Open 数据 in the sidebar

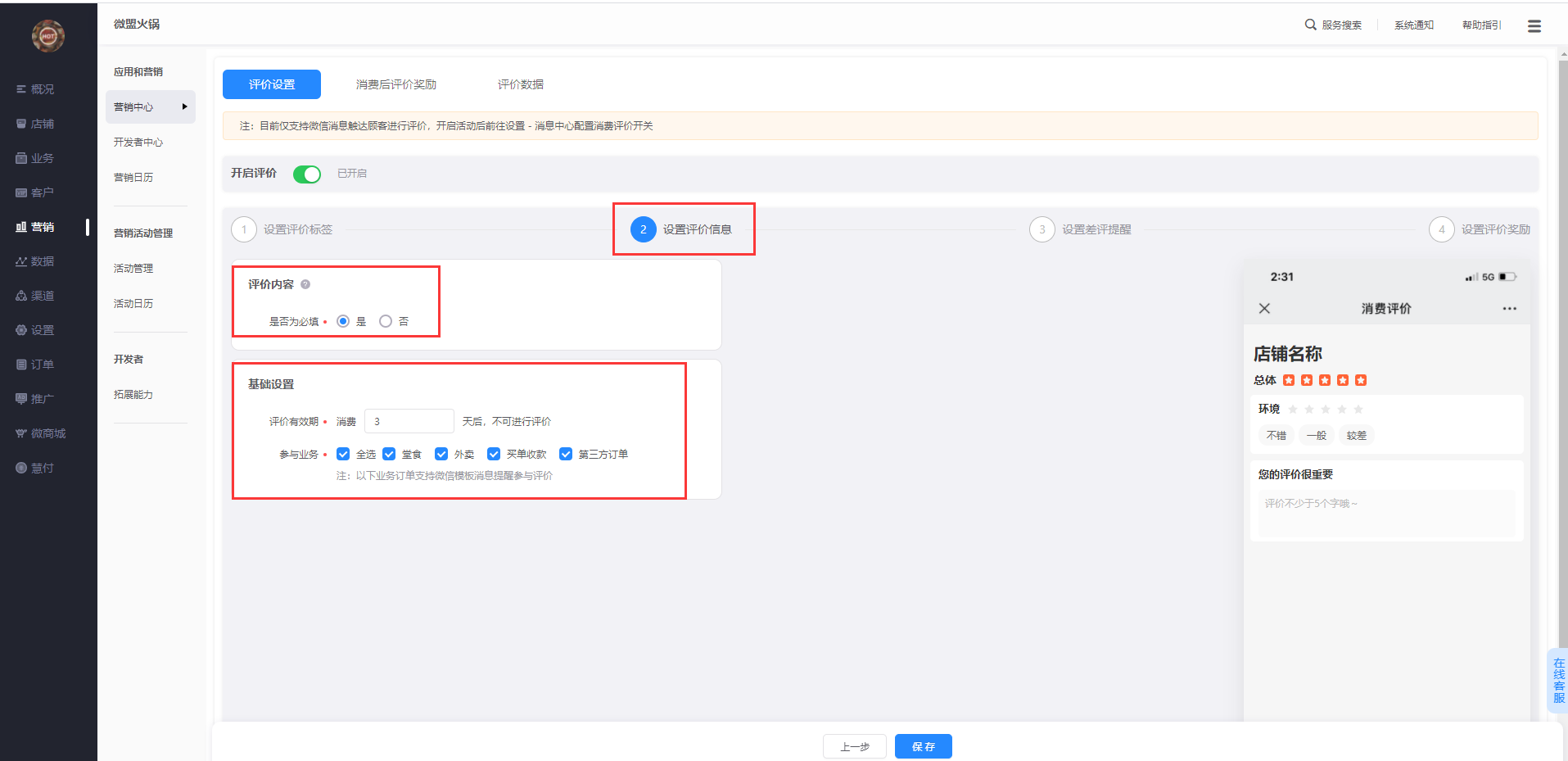pyautogui.click(x=35, y=261)
